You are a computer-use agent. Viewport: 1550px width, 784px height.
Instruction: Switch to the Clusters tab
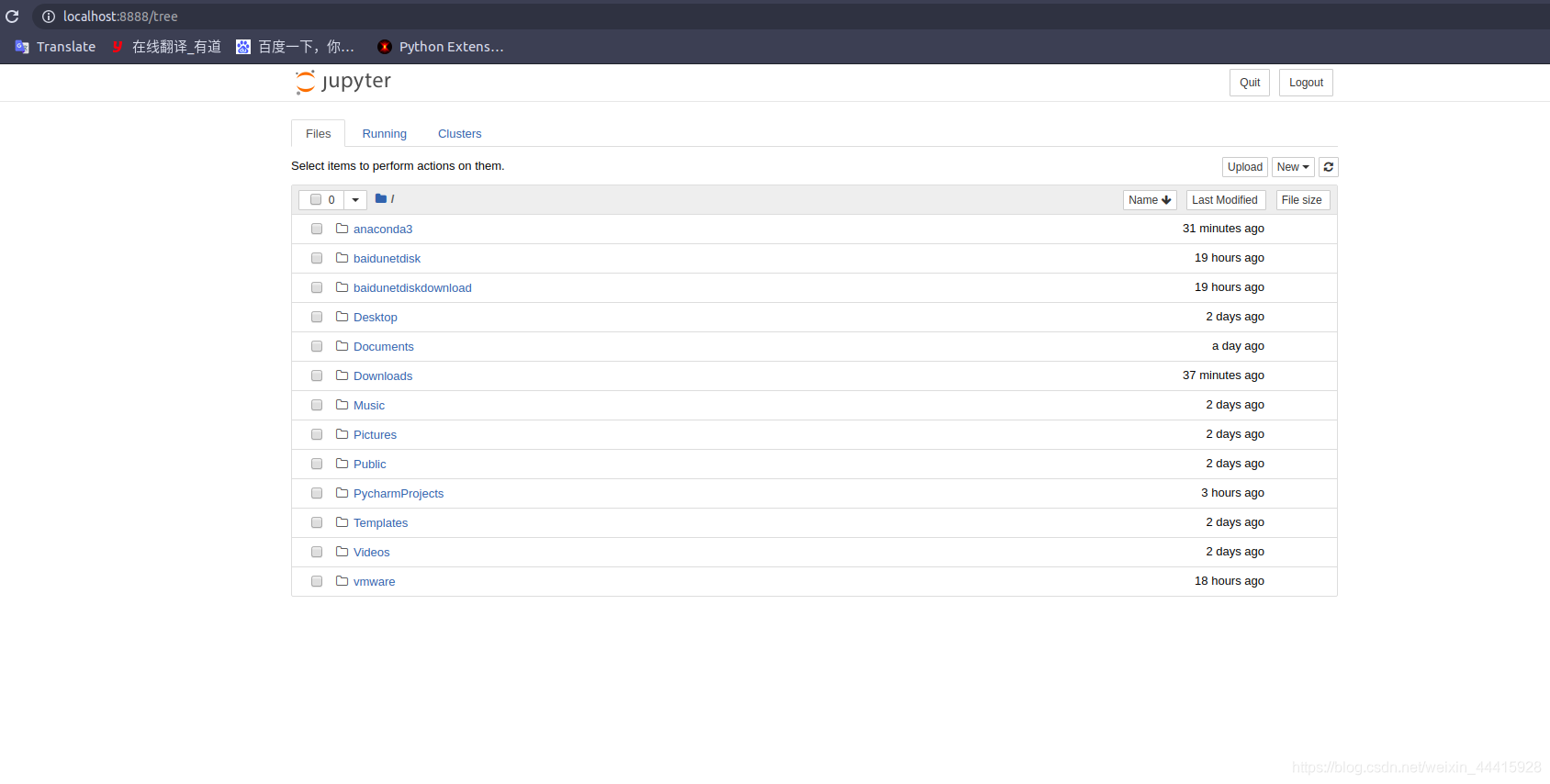(459, 133)
